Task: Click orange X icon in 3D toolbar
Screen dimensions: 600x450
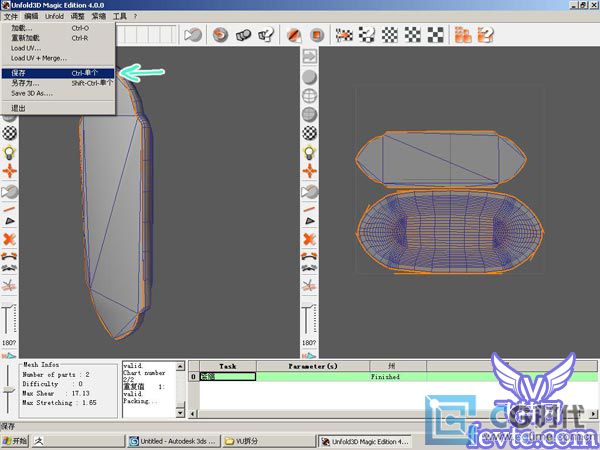Action: [10, 239]
